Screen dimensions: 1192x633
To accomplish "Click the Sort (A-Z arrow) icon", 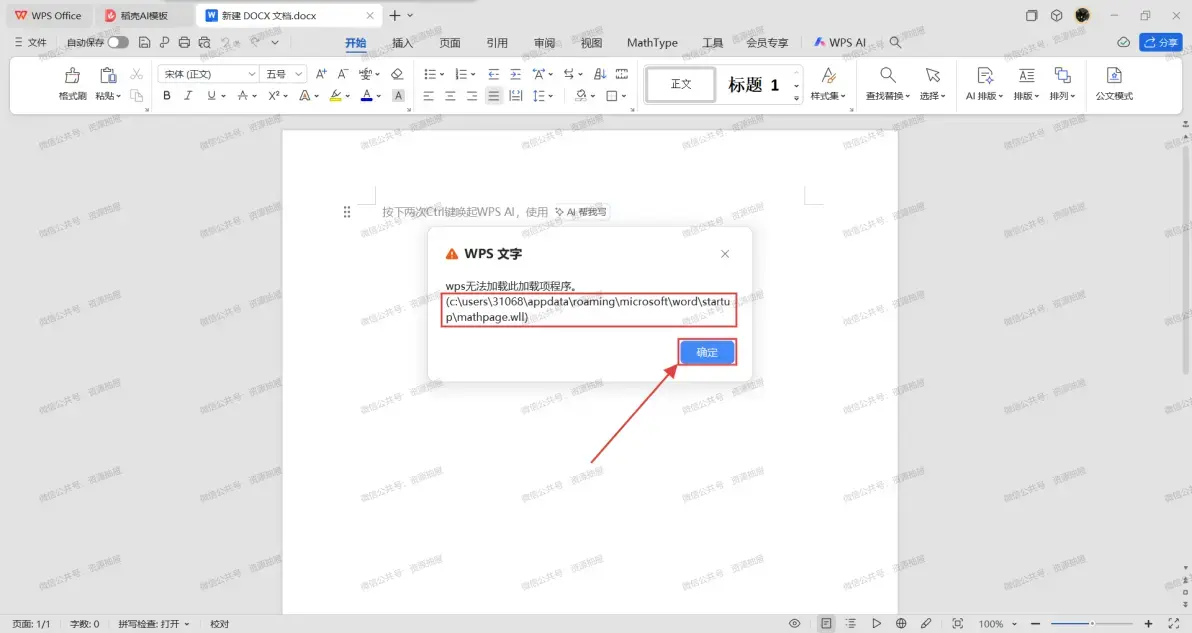I will 600,74.
